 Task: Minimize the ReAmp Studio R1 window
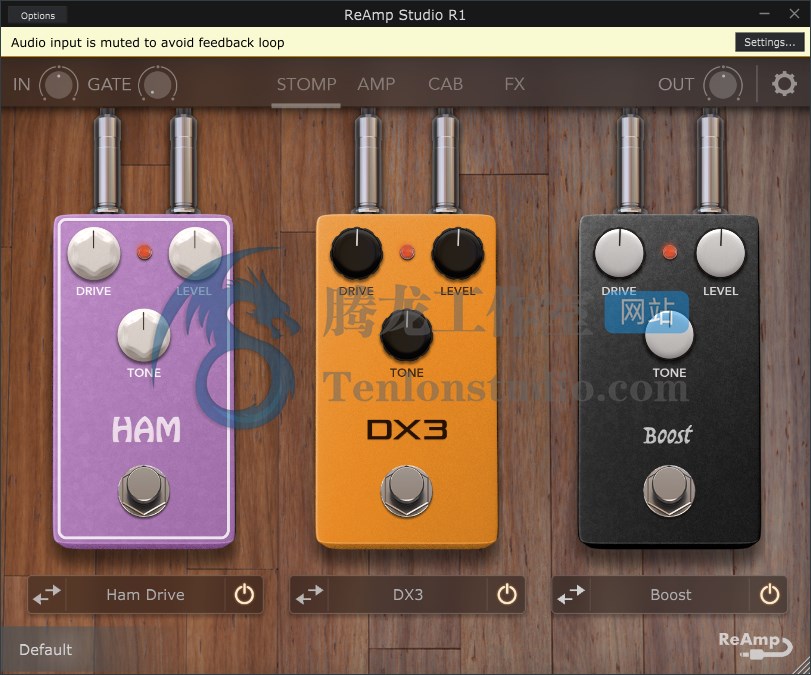tap(764, 14)
